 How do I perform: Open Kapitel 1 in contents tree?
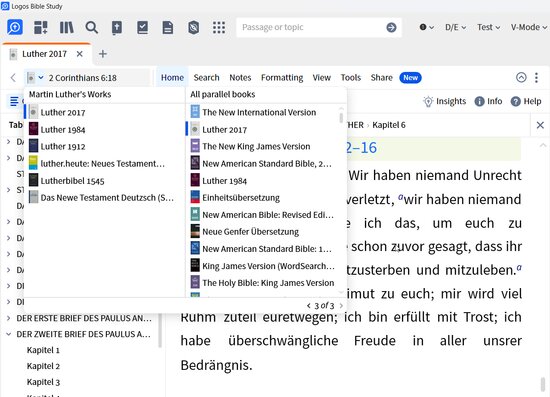[x=43, y=350]
